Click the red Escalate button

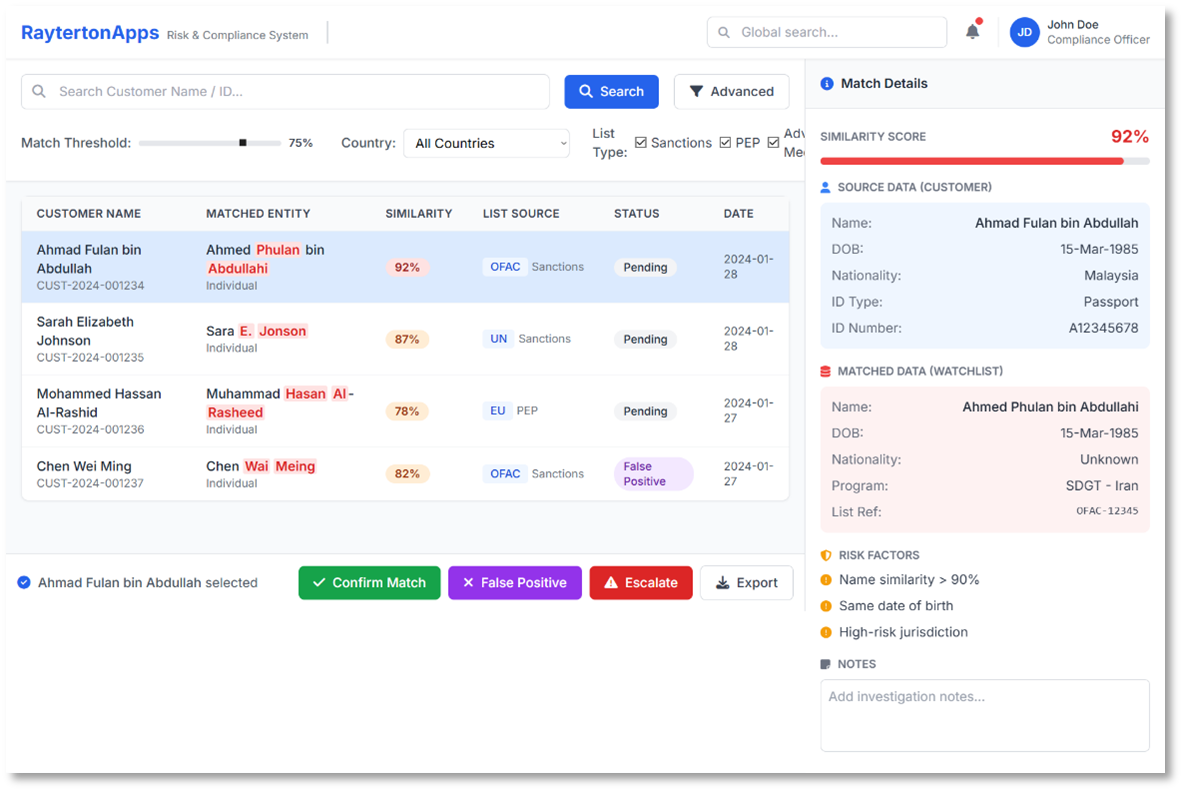tap(640, 583)
